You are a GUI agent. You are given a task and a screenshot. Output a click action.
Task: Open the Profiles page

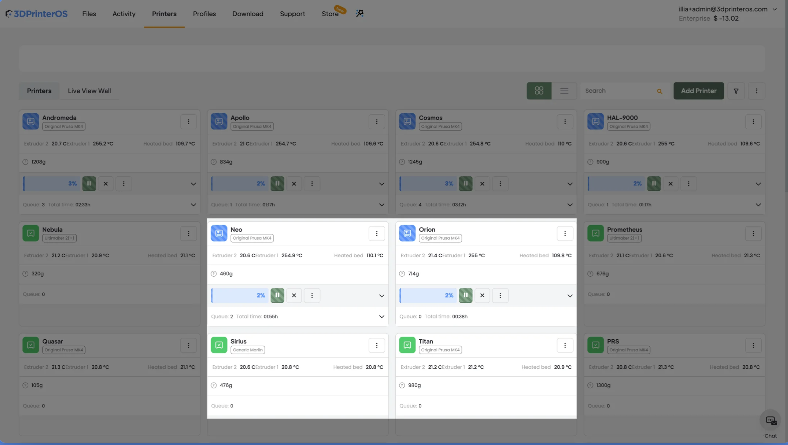click(x=205, y=14)
